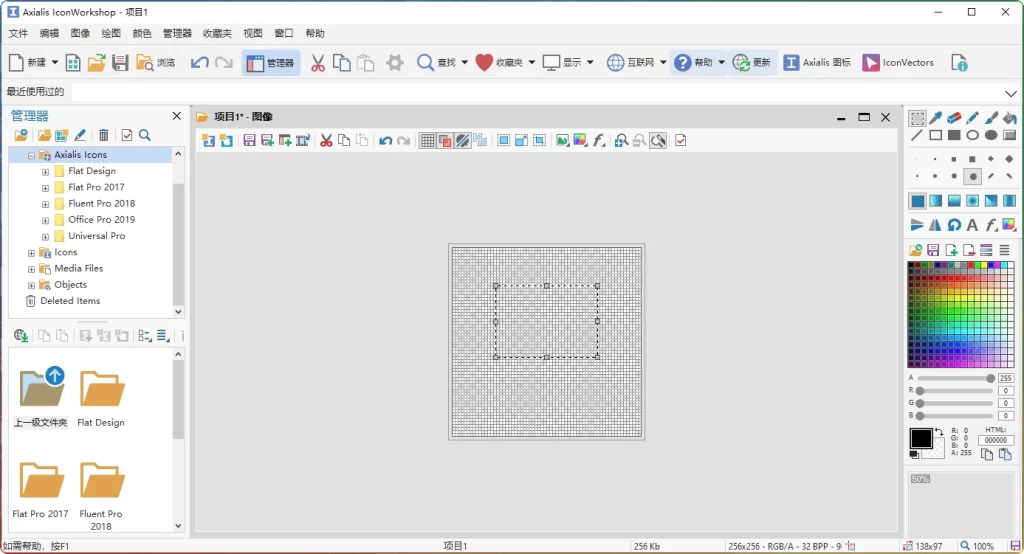1024x554 pixels.
Task: Select the radial gradient fill mode
Action: click(x=972, y=201)
